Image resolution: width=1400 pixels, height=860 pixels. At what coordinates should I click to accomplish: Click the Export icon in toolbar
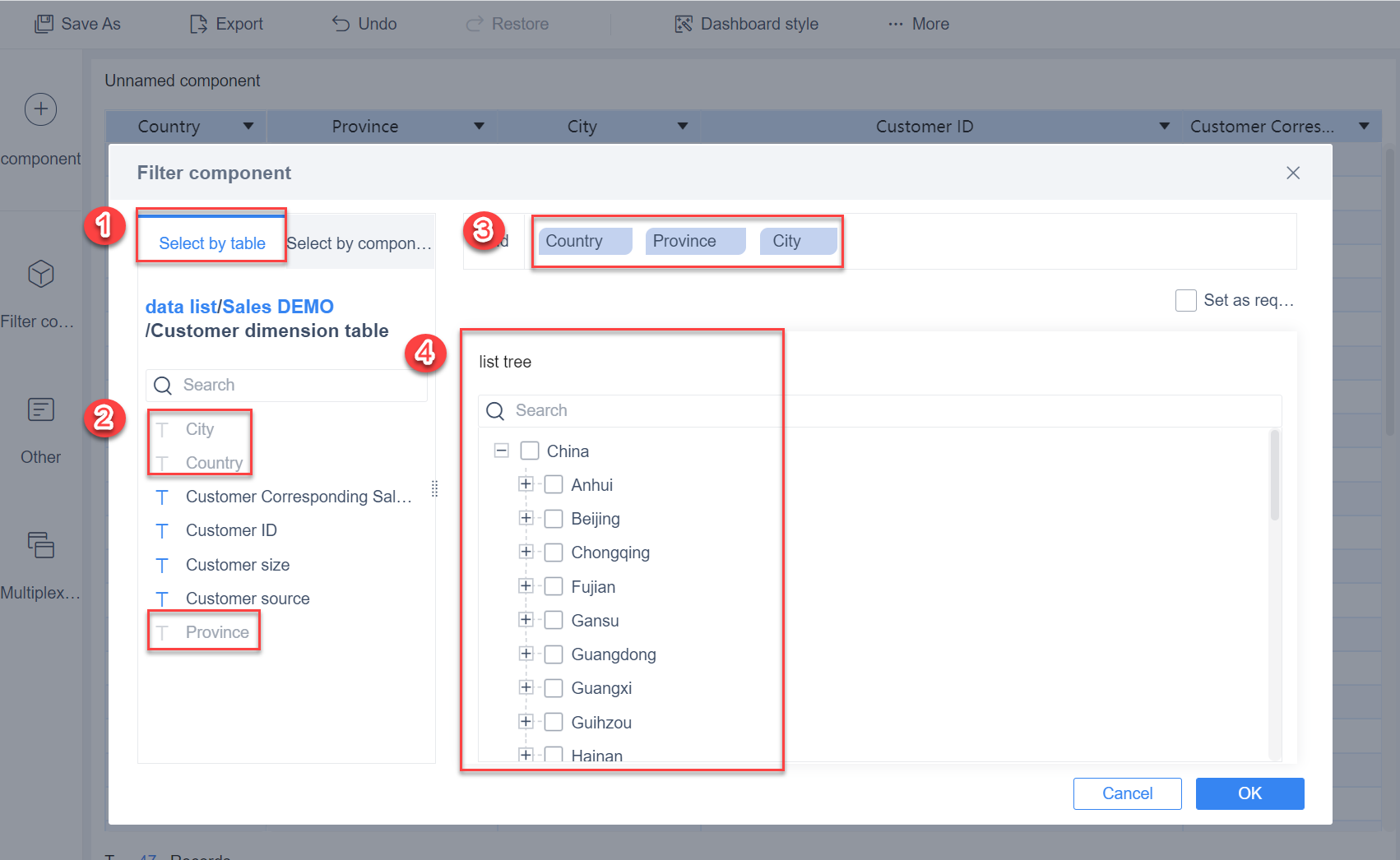tap(198, 24)
